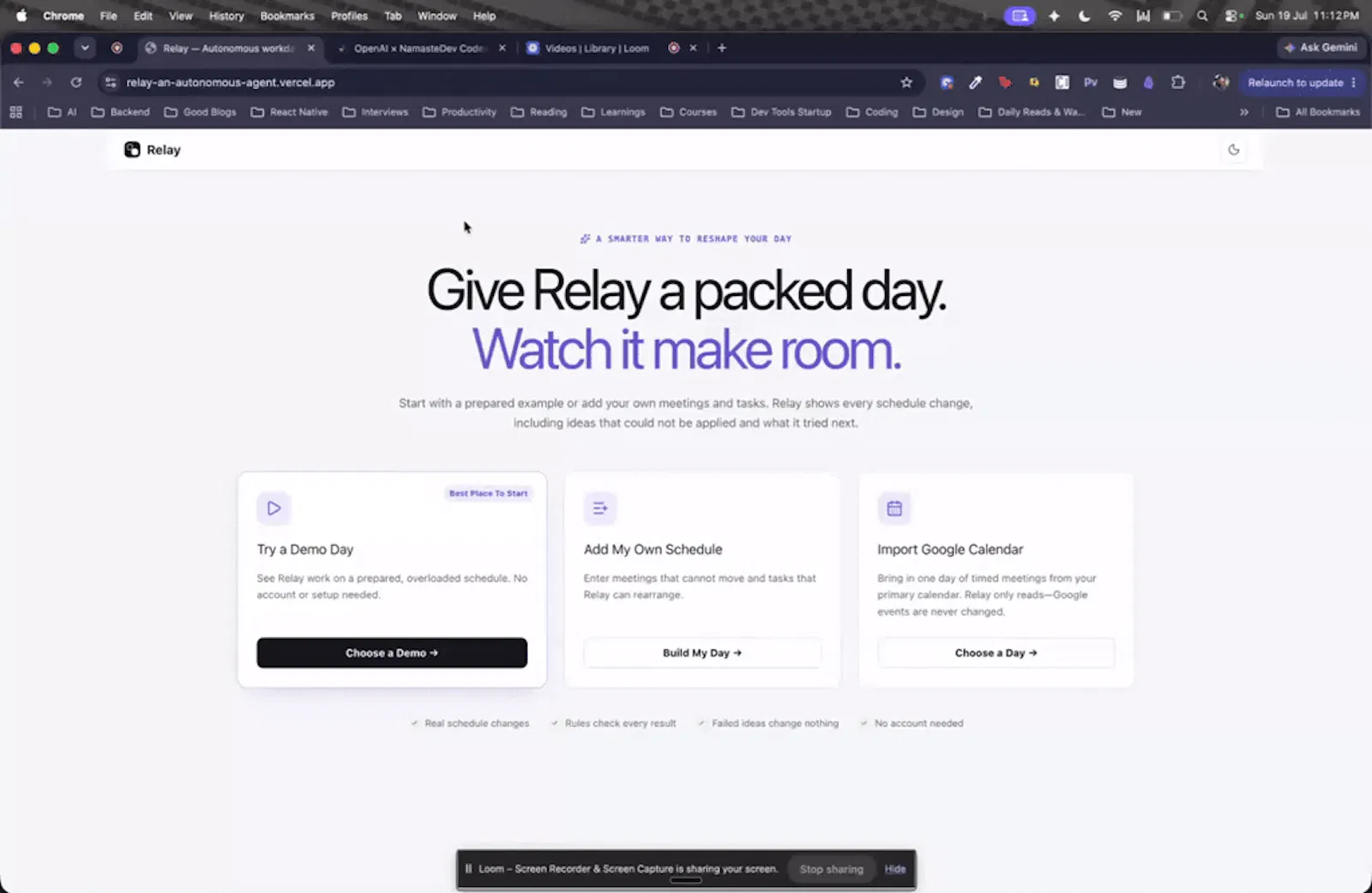
Task: Open the apps grid icon in bookmarks bar
Action: (15, 112)
